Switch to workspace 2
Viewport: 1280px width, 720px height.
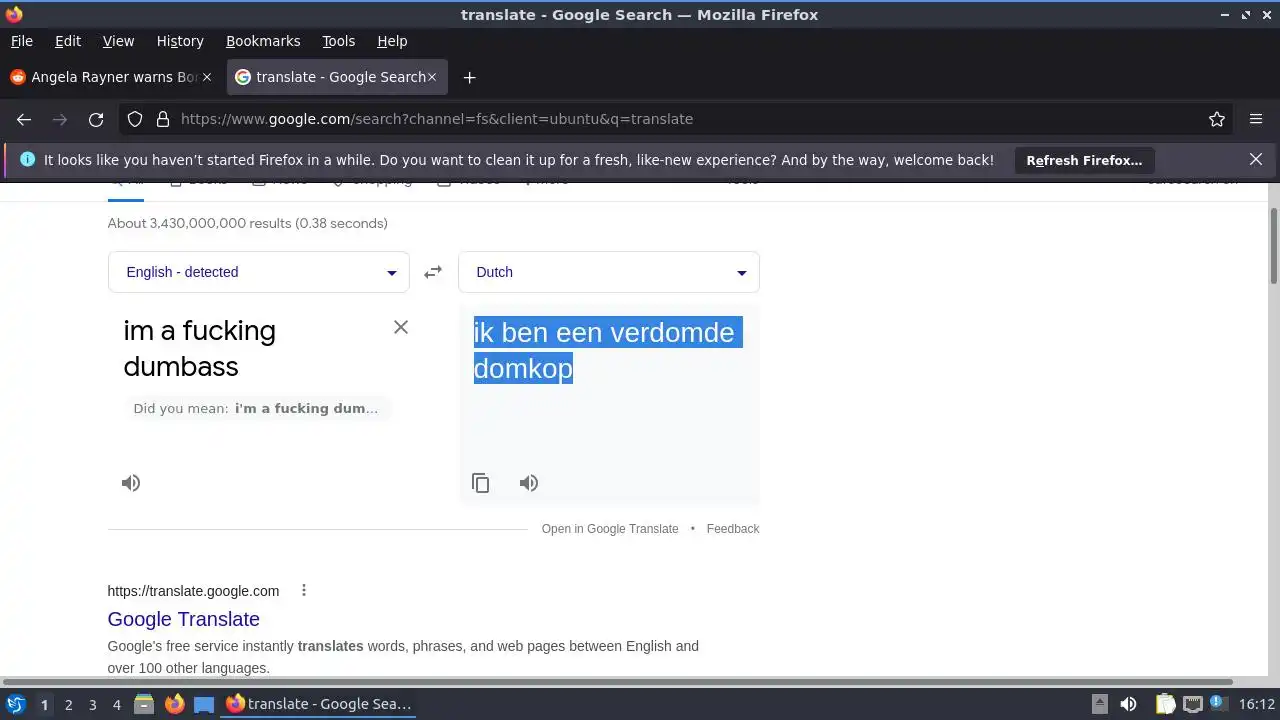click(69, 704)
